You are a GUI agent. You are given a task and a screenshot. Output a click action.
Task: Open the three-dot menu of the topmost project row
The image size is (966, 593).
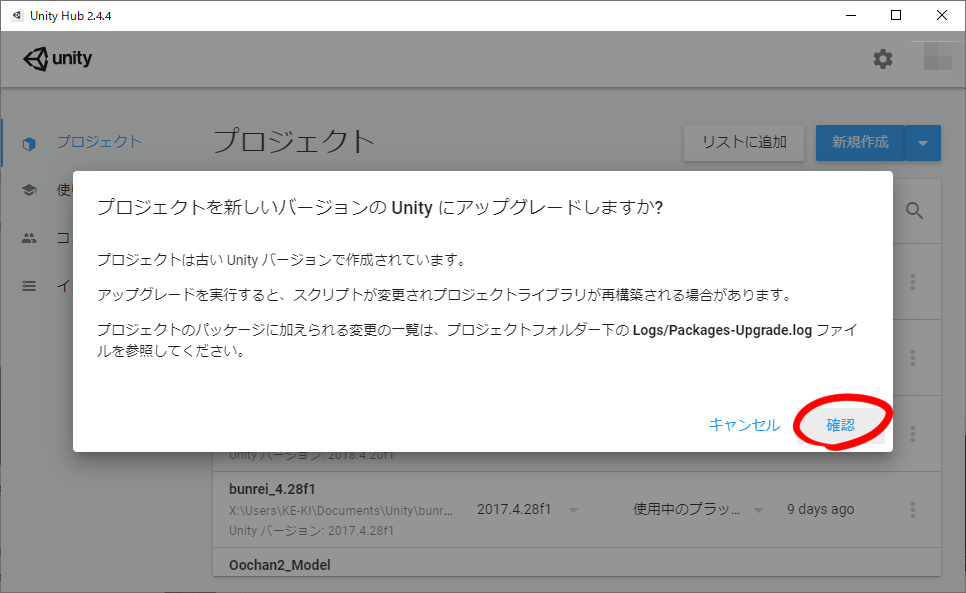(912, 282)
